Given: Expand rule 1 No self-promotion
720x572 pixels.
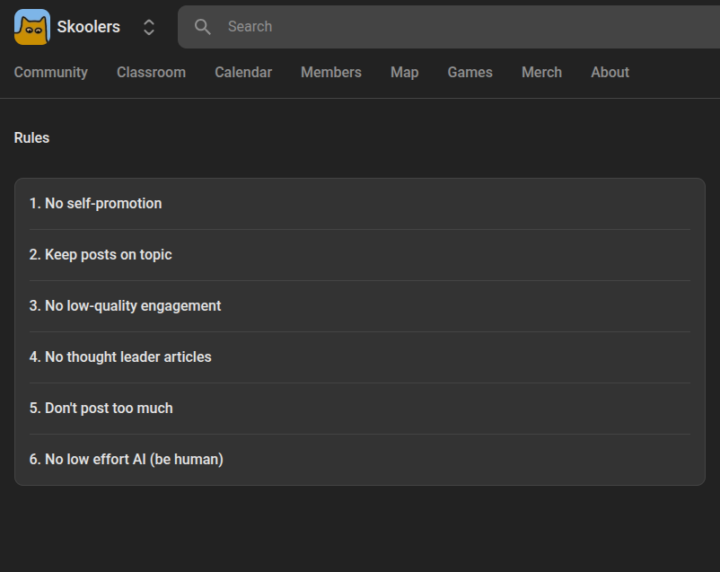Looking at the screenshot, I should (x=96, y=204).
